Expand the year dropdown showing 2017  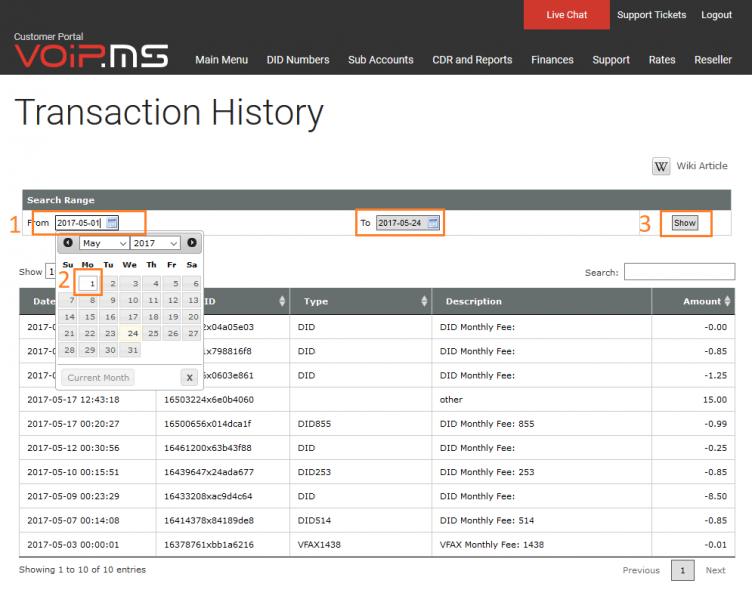coord(155,243)
